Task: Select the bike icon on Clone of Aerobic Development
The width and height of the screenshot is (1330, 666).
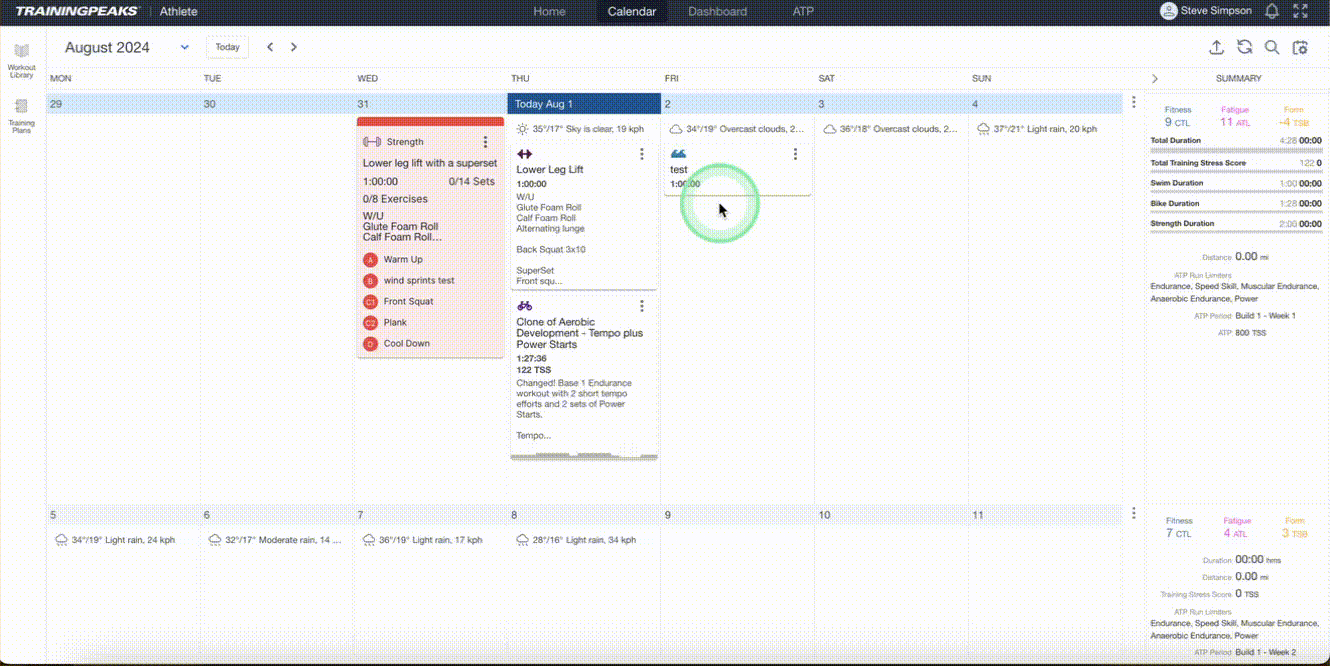Action: [525, 305]
